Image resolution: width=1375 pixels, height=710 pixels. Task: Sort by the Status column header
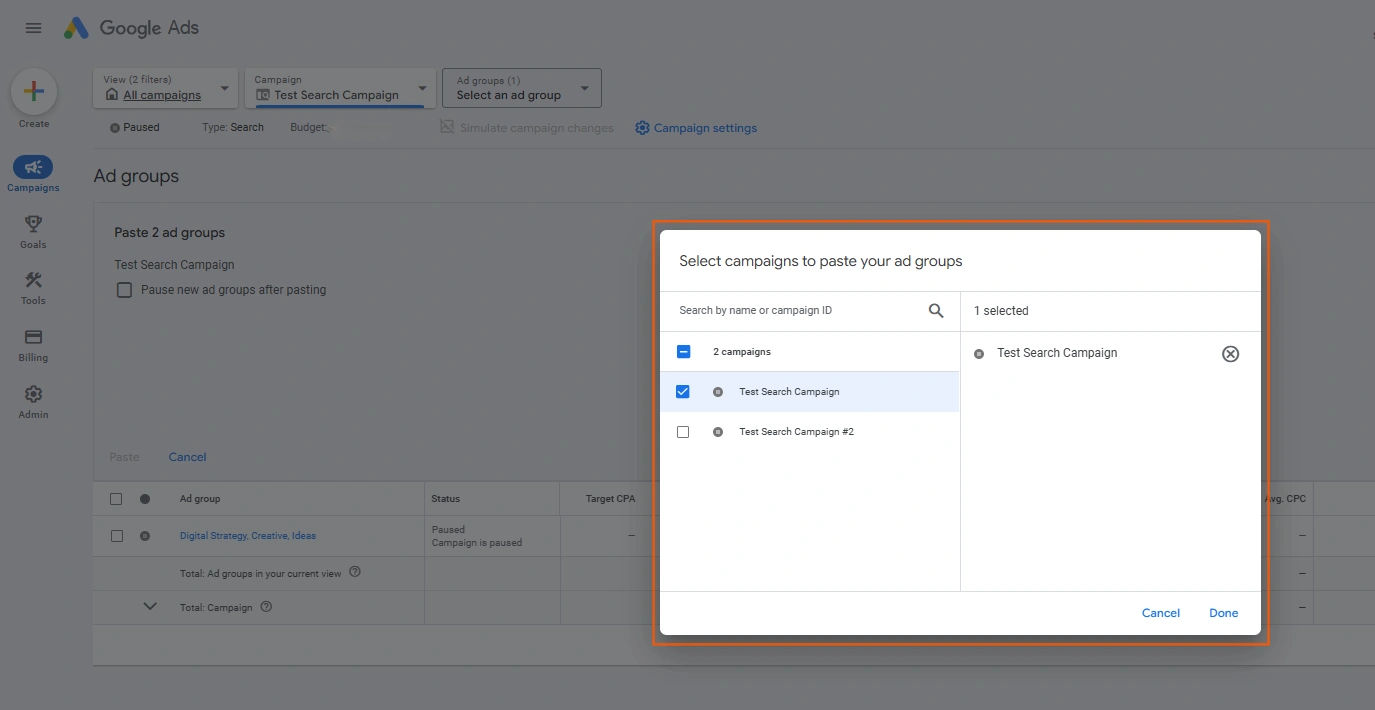point(446,499)
